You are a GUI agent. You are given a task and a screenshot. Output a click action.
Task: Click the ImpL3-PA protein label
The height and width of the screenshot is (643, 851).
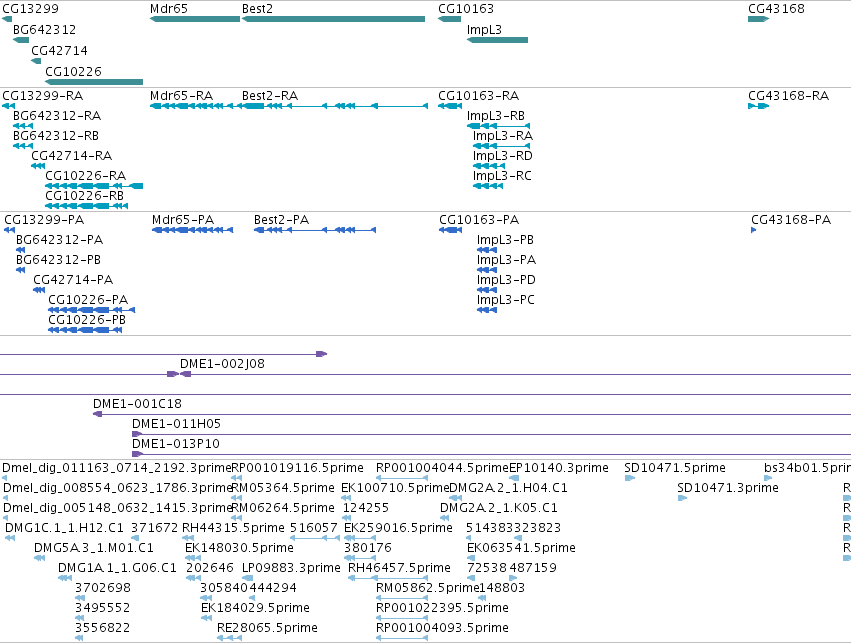[x=506, y=260]
